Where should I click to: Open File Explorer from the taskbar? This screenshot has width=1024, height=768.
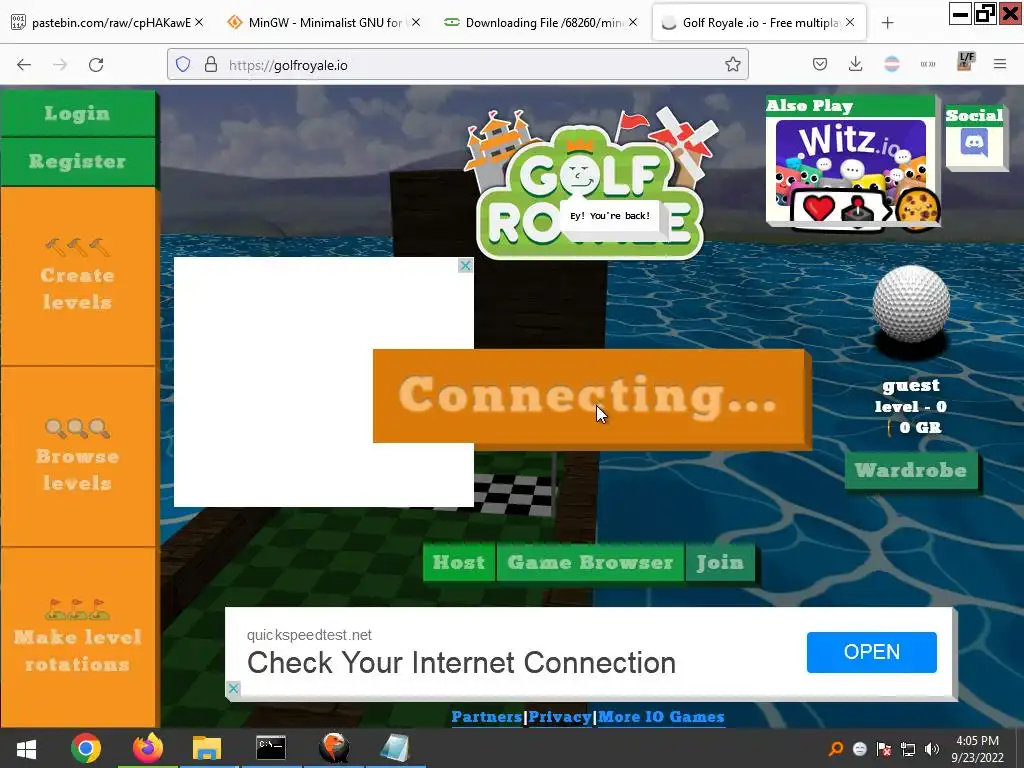[207, 748]
